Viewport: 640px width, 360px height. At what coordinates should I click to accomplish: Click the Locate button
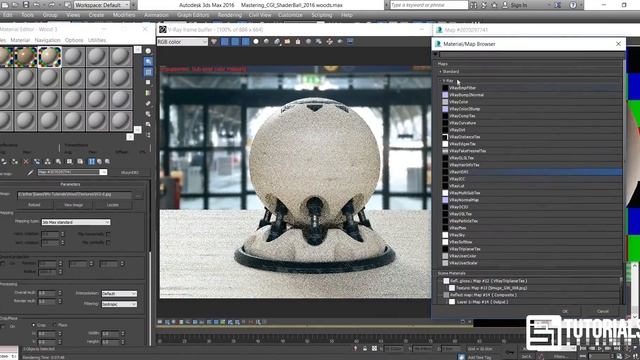(x=113, y=205)
